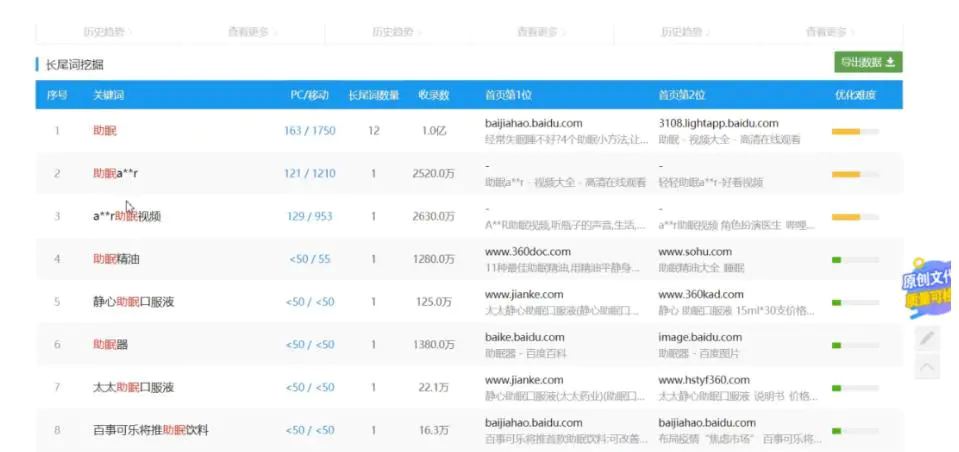Click difficulty bar for 助眠器 row
The image size is (959, 452).
[x=855, y=345]
